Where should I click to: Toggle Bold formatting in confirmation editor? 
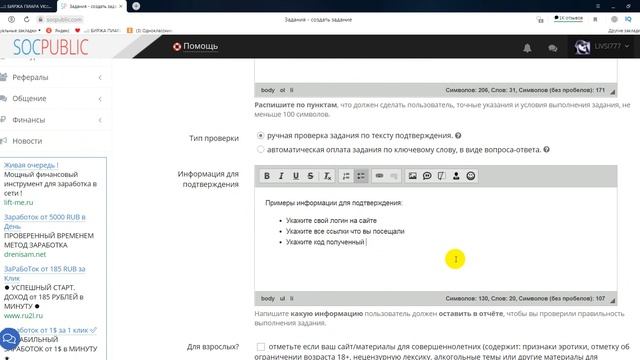coord(267,176)
